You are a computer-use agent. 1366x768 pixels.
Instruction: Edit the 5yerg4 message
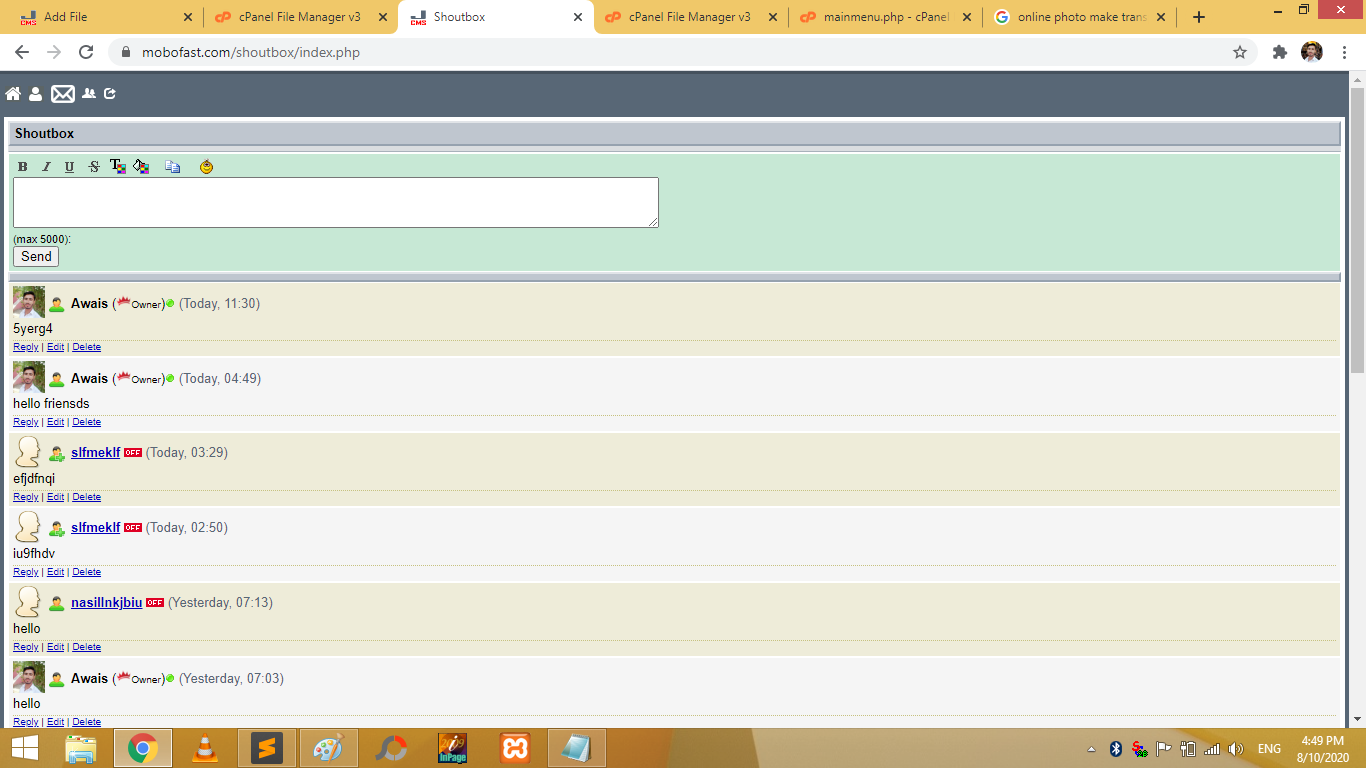tap(55, 347)
